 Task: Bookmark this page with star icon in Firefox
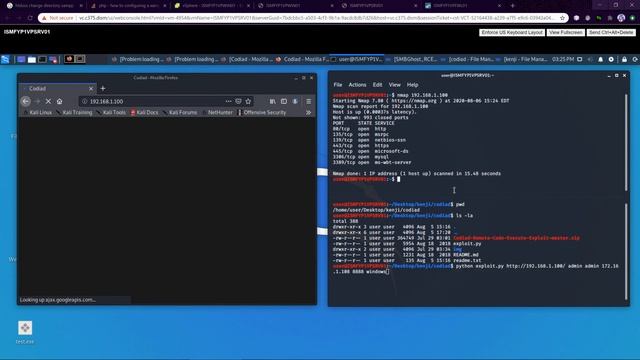point(248,101)
